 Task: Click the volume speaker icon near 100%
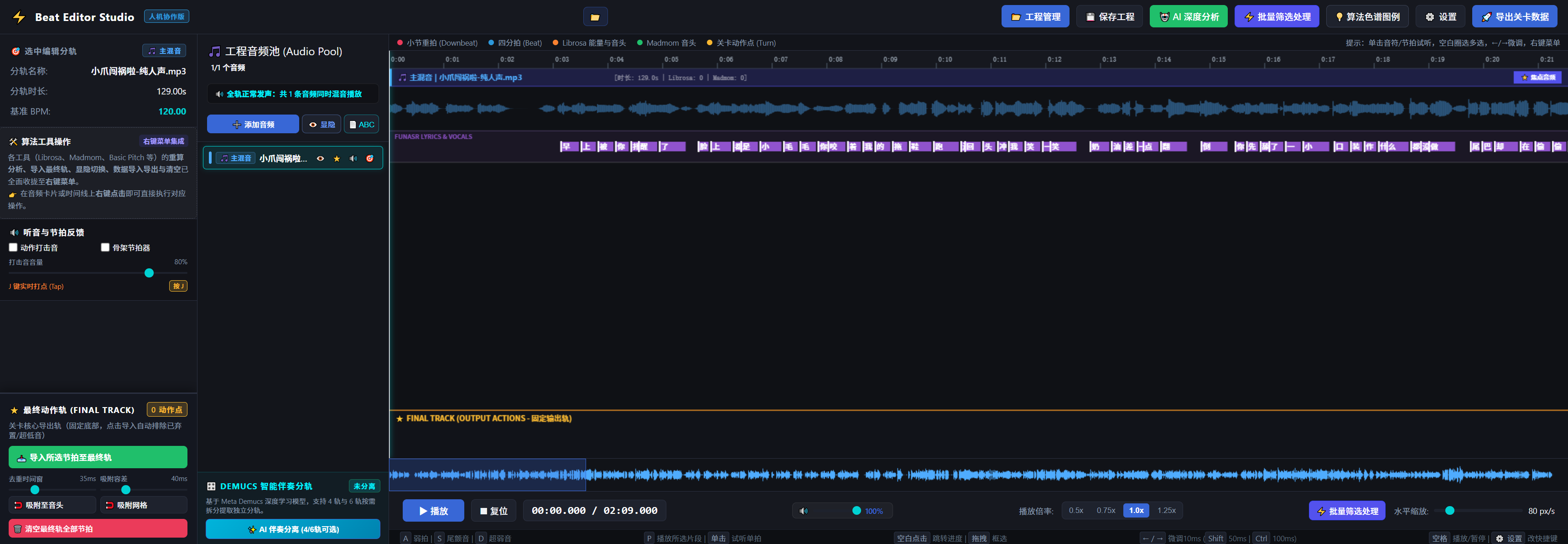[804, 511]
